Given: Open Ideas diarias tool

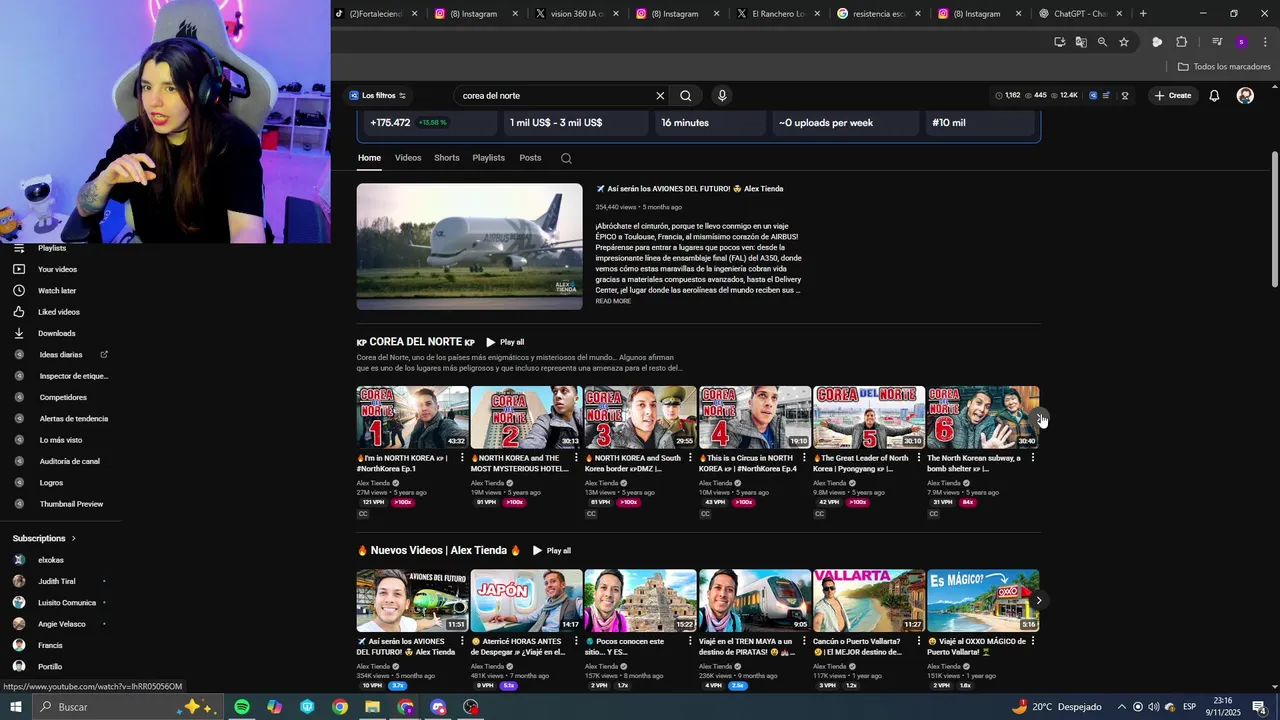Looking at the screenshot, I should pyautogui.click(x=60, y=355).
